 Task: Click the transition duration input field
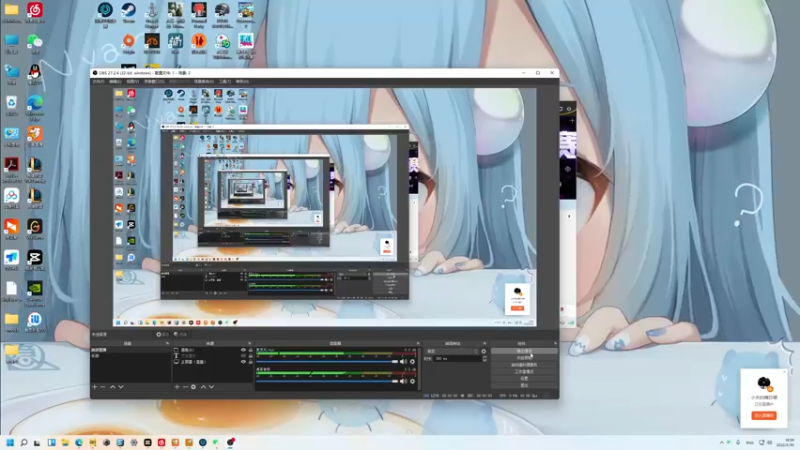(457, 359)
